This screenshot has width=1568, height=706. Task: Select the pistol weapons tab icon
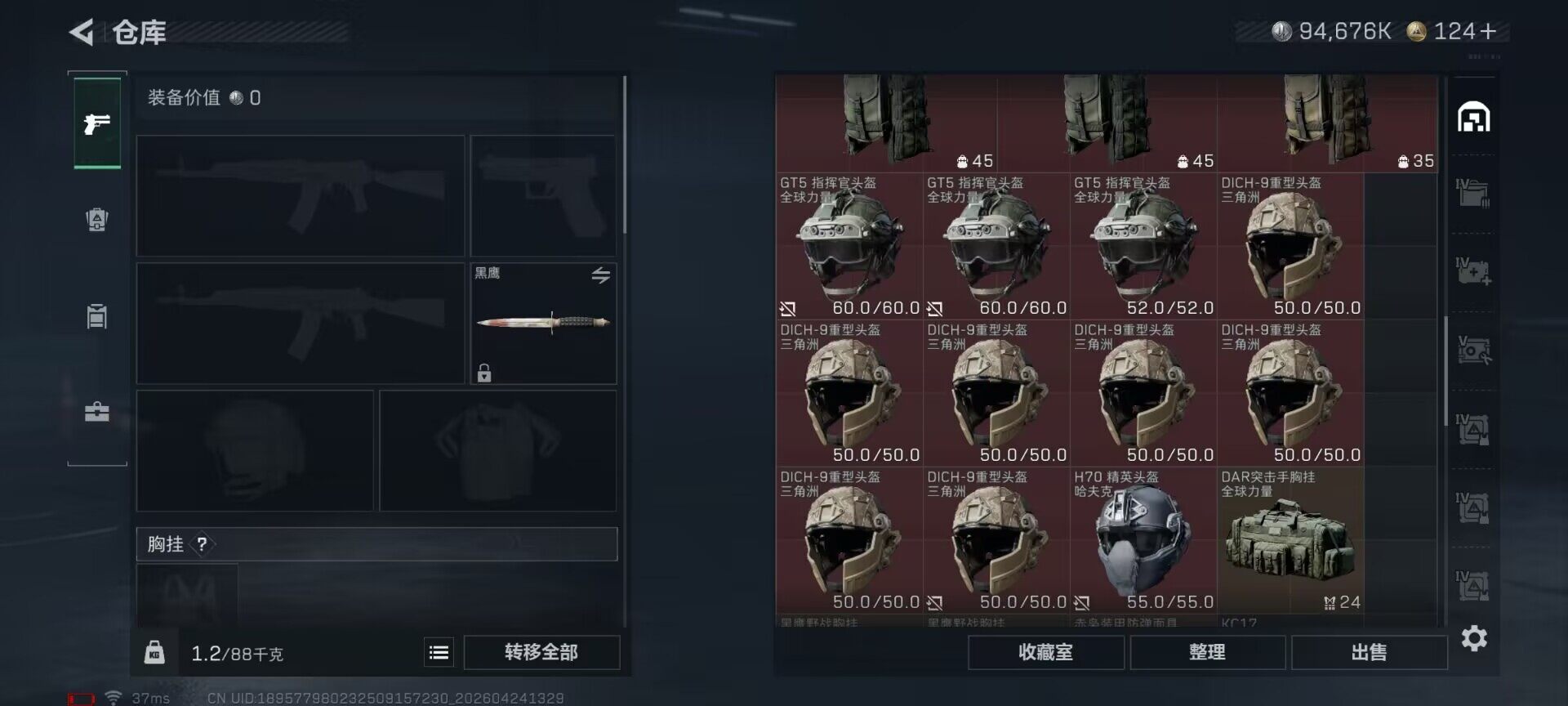97,123
